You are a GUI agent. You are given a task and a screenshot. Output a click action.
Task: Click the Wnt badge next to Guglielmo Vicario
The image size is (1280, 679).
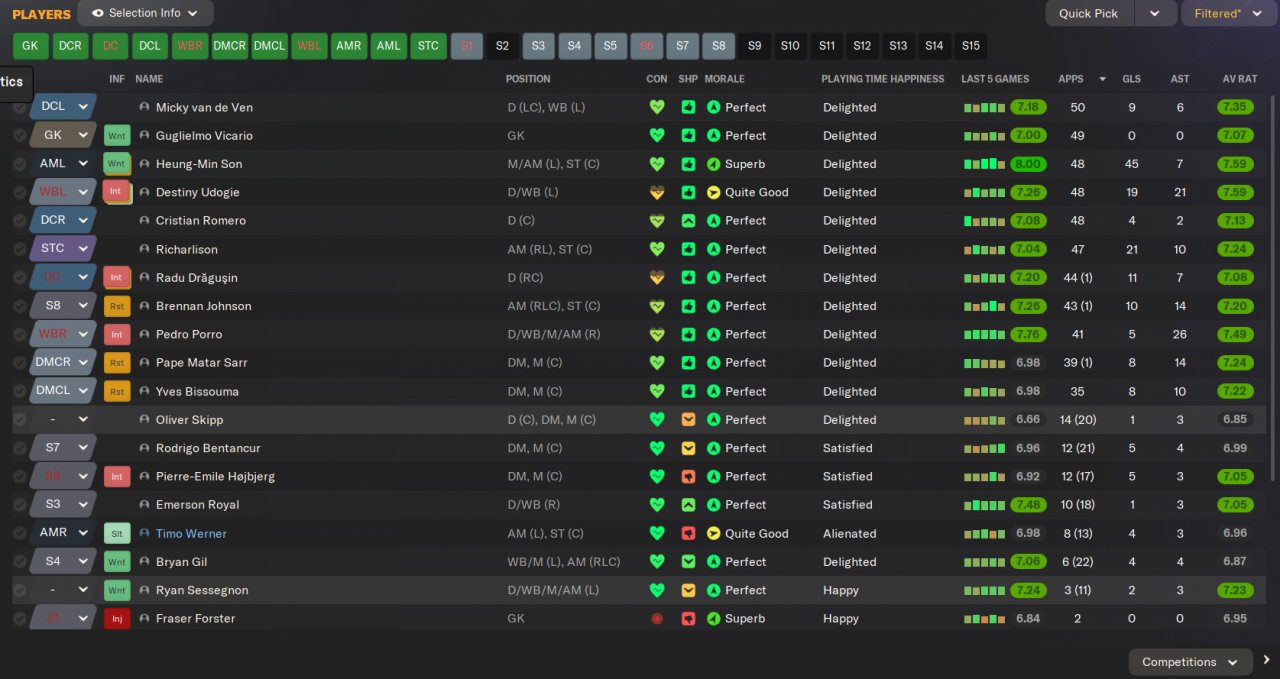(x=117, y=135)
